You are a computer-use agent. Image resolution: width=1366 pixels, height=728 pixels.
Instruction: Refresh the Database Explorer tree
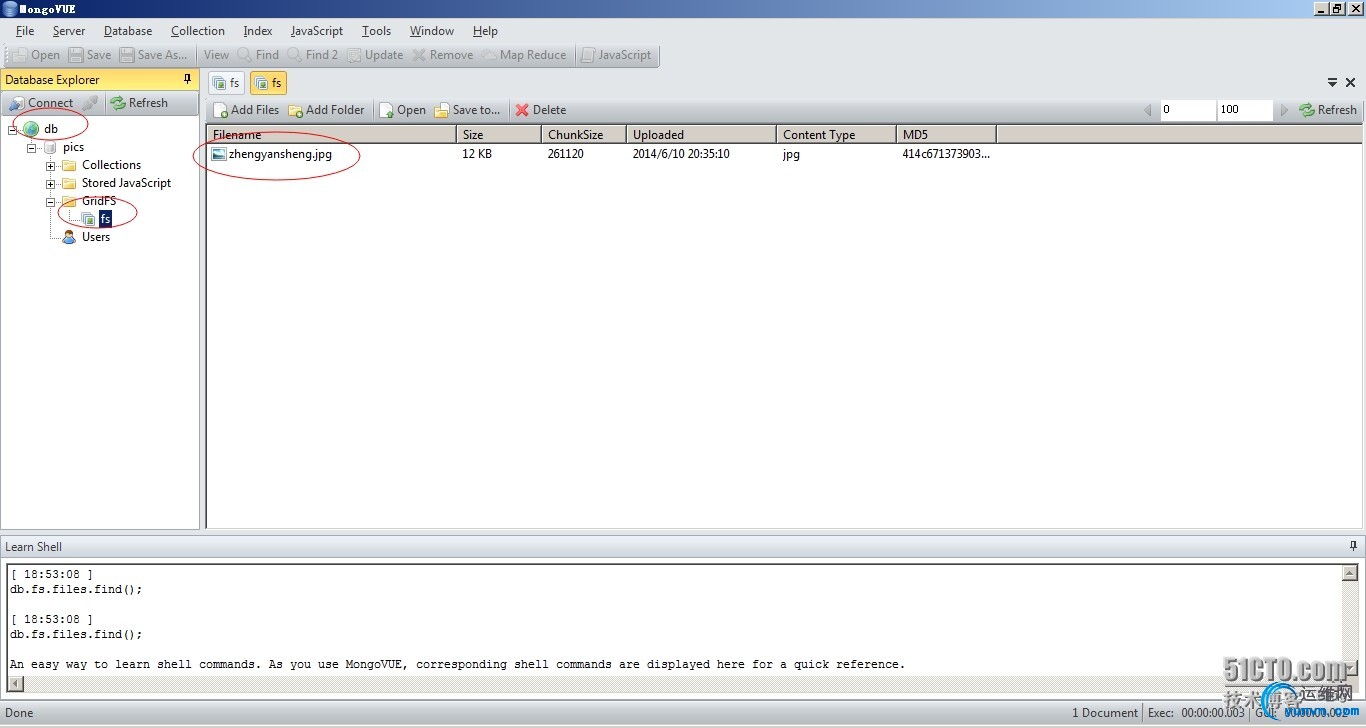click(x=139, y=103)
